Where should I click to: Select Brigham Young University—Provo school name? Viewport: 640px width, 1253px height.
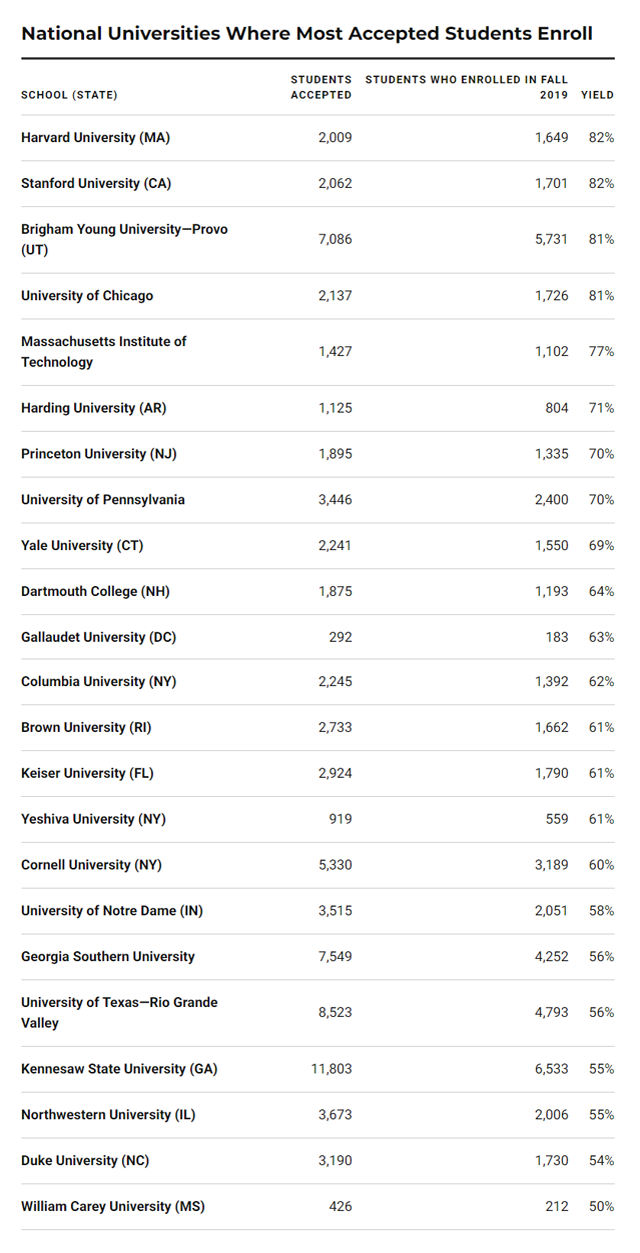tap(124, 239)
